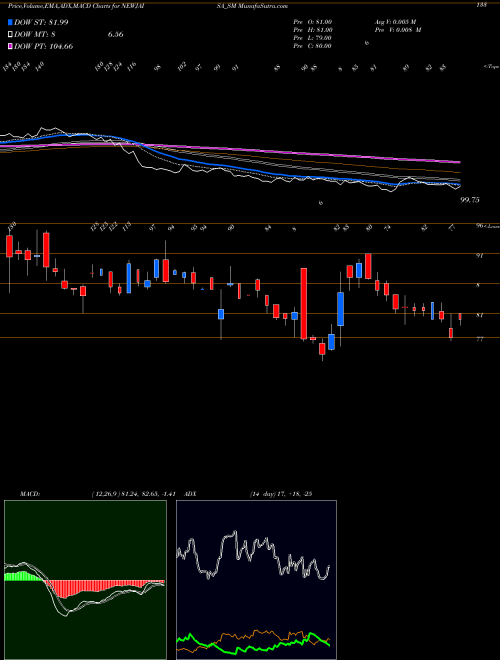Click the '81' price axis label

tap(479, 315)
